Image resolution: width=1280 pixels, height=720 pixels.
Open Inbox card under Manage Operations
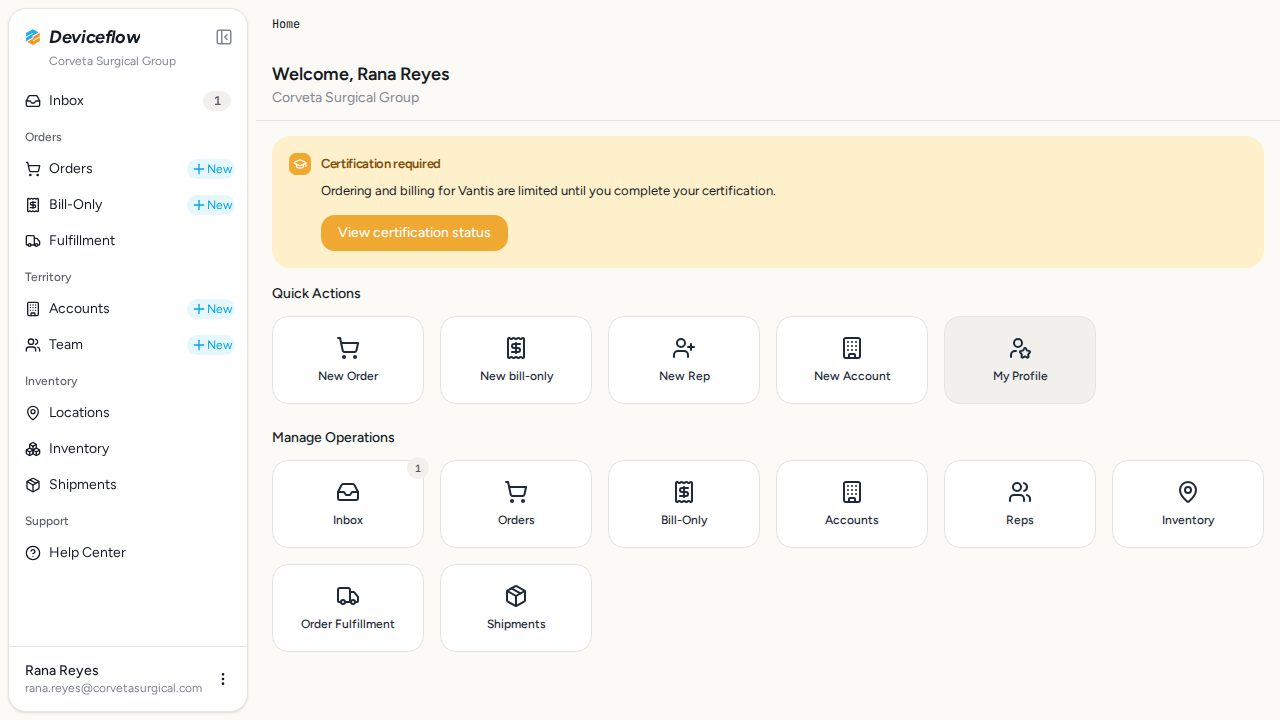pos(348,504)
